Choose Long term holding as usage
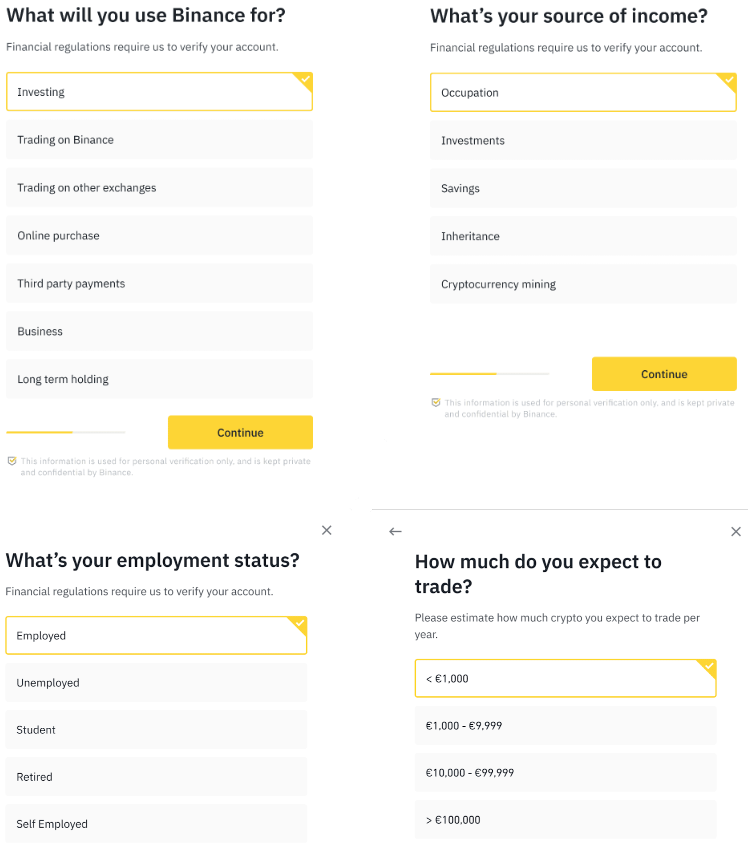Image resolution: width=748 pixels, height=843 pixels. 159,379
